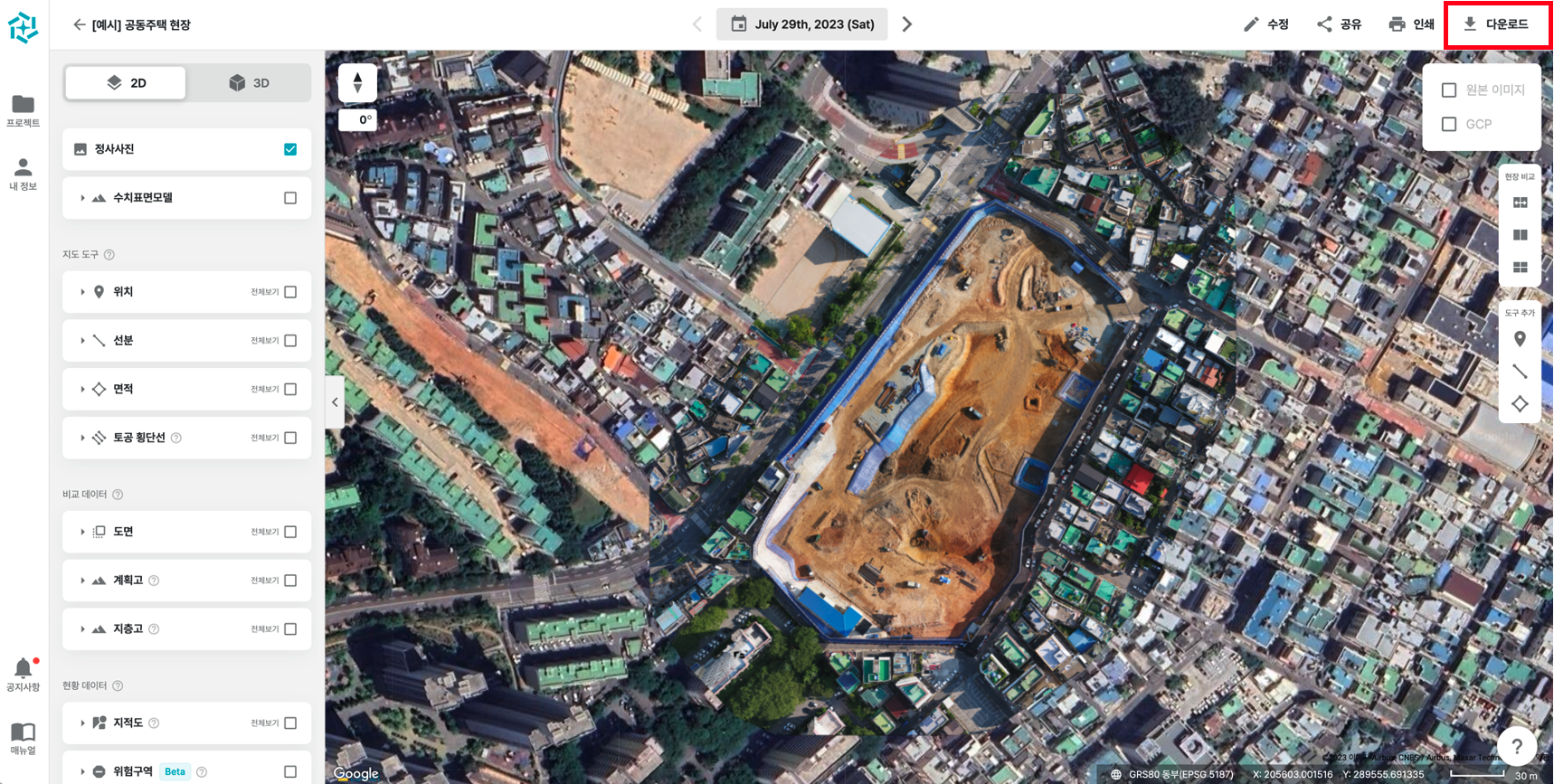Expand the 토공 횡단선 section
The image size is (1554, 784).
click(82, 438)
